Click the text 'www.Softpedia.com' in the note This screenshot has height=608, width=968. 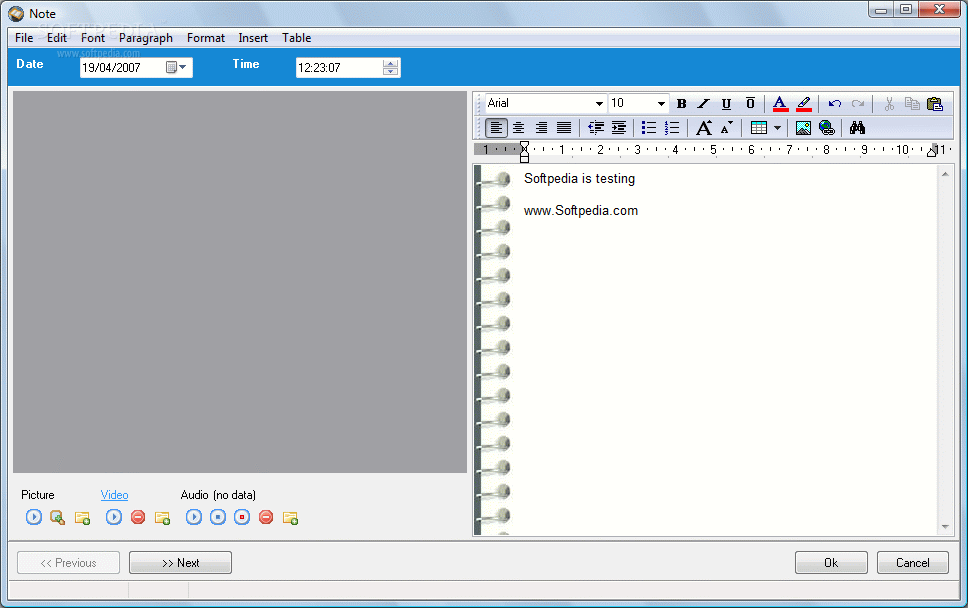click(x=581, y=210)
